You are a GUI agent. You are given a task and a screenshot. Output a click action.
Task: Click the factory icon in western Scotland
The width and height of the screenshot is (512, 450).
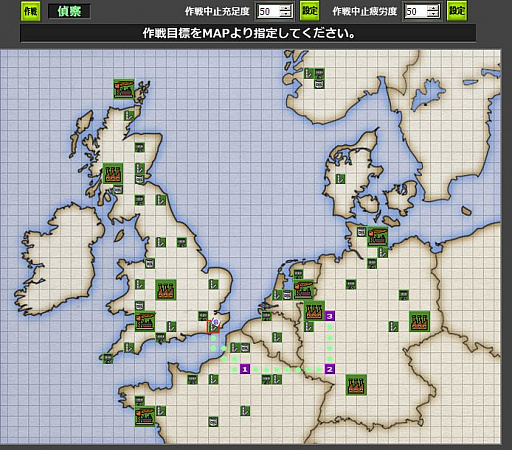(113, 173)
